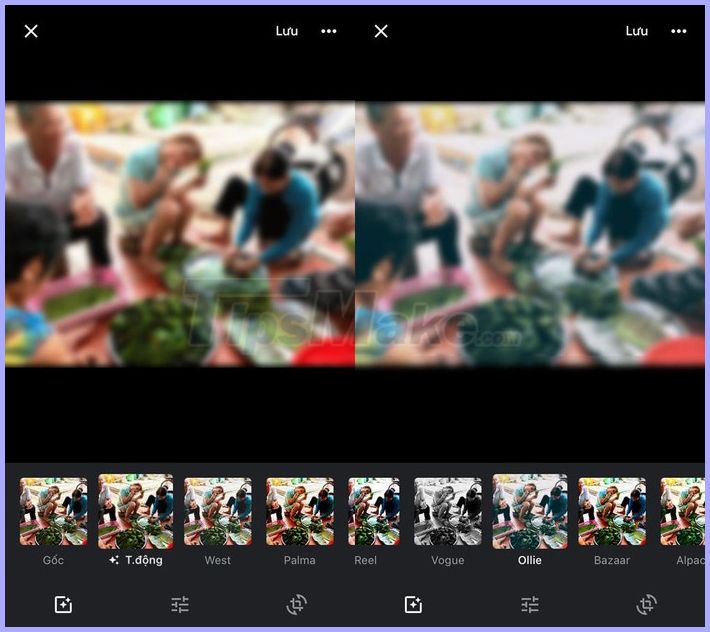710x632 pixels.
Task: Open filters tab icon in right screen
Action: tap(413, 604)
